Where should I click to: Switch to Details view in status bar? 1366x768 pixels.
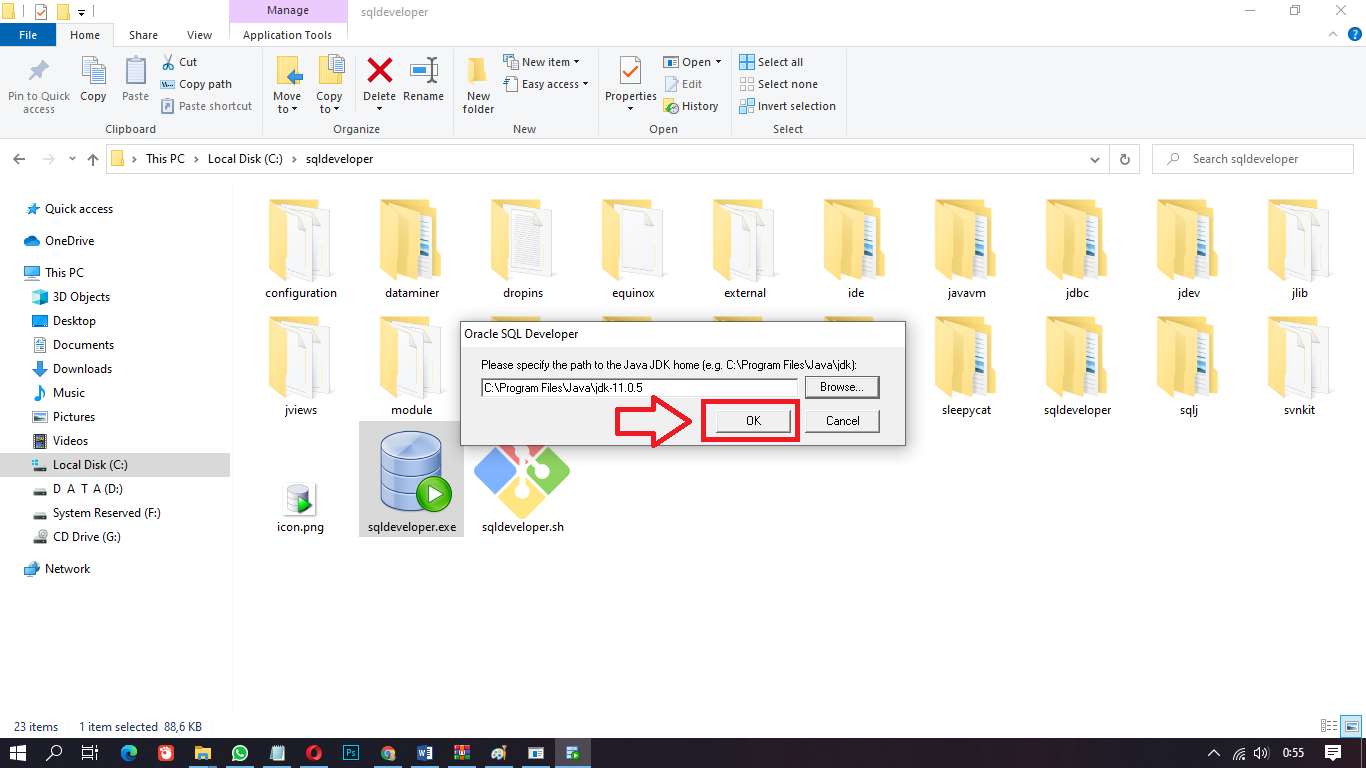click(x=1329, y=727)
